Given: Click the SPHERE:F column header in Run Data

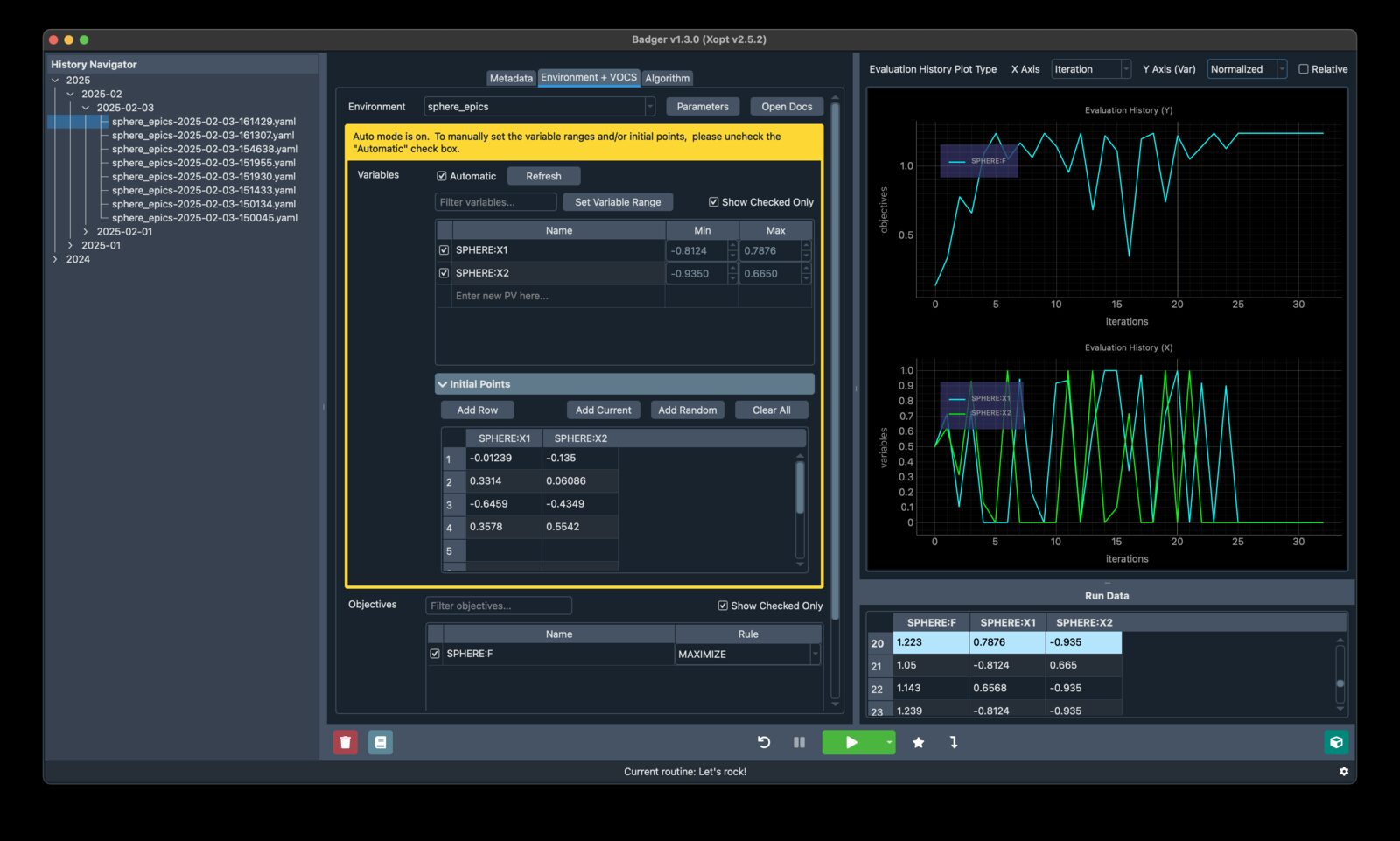Looking at the screenshot, I should click(931, 622).
